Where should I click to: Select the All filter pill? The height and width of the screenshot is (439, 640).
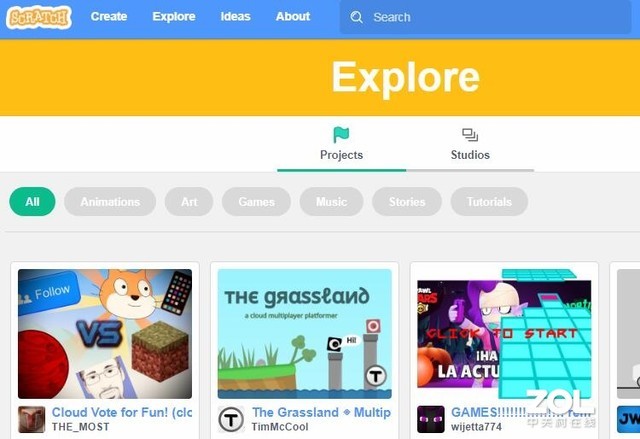click(x=32, y=202)
